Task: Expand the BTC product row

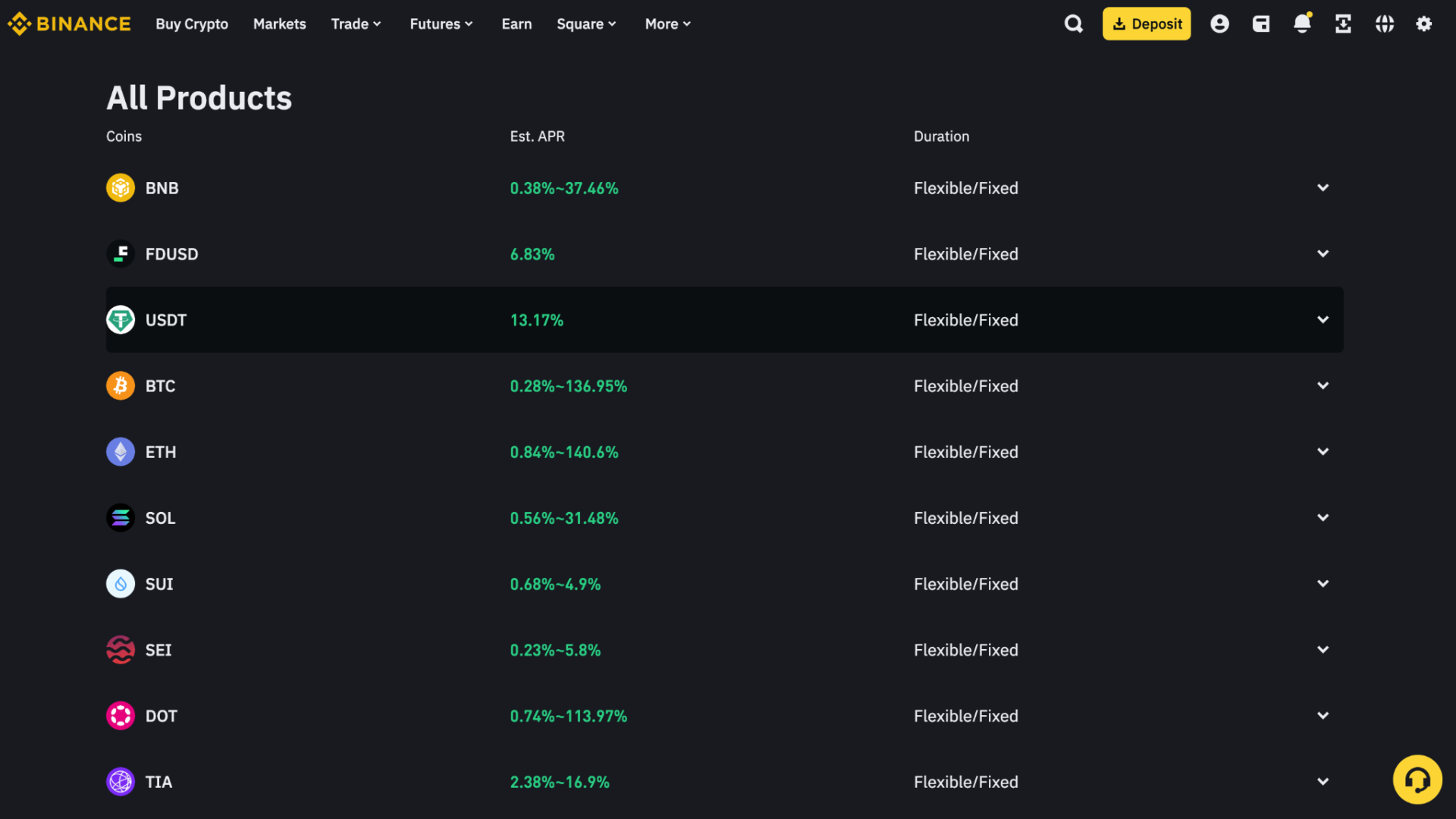Action: (x=1323, y=385)
